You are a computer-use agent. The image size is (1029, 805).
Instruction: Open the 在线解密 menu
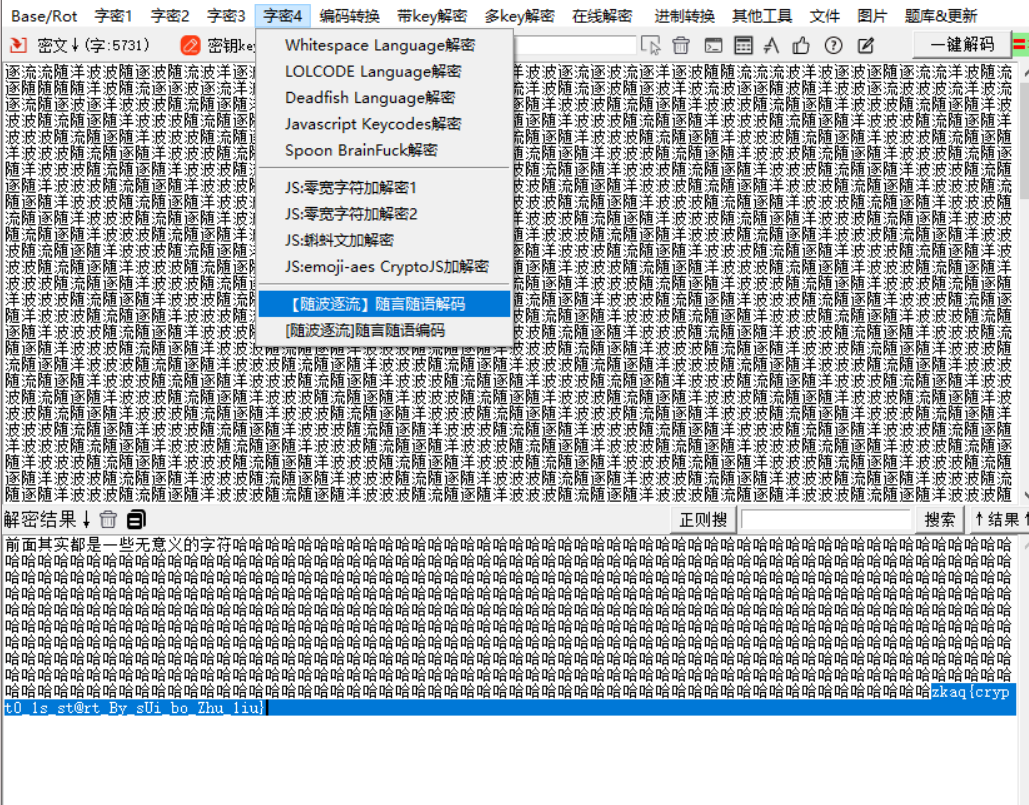[602, 16]
